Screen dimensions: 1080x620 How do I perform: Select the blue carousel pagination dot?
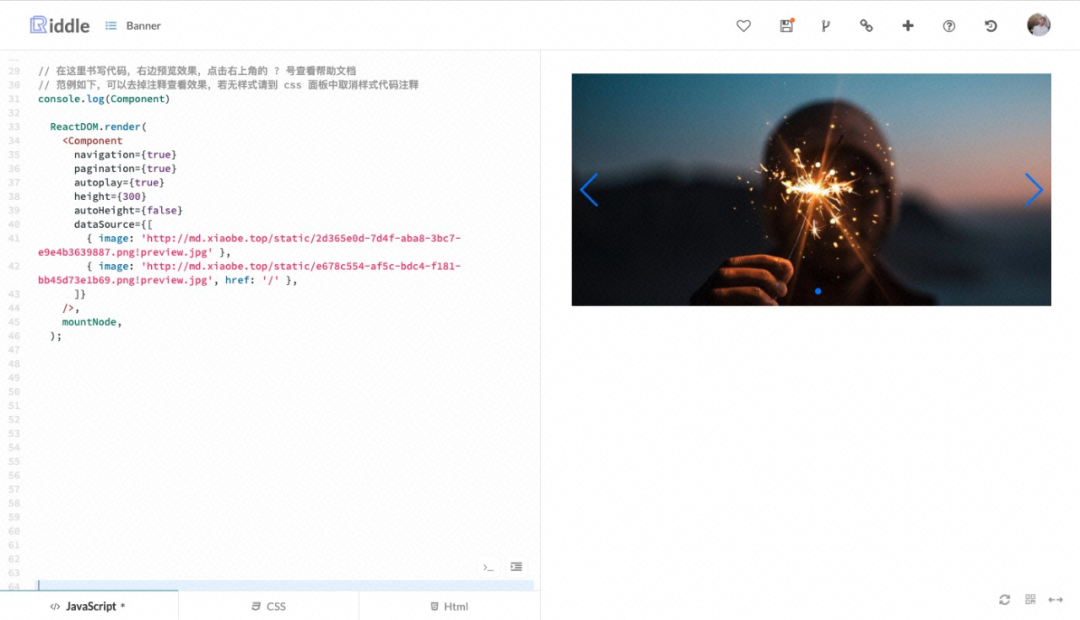click(x=818, y=291)
